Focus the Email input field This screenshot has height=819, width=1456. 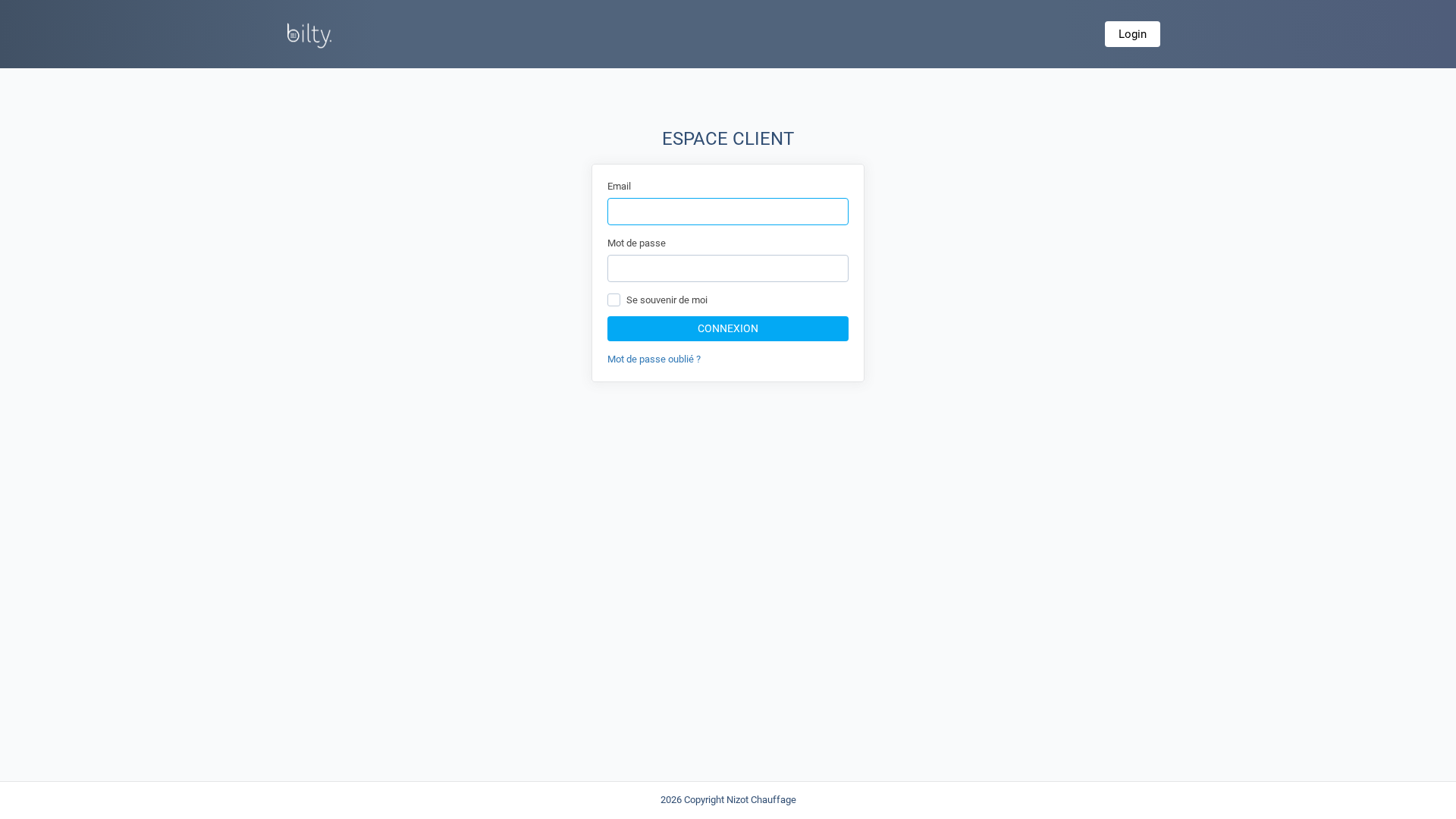[x=727, y=212]
